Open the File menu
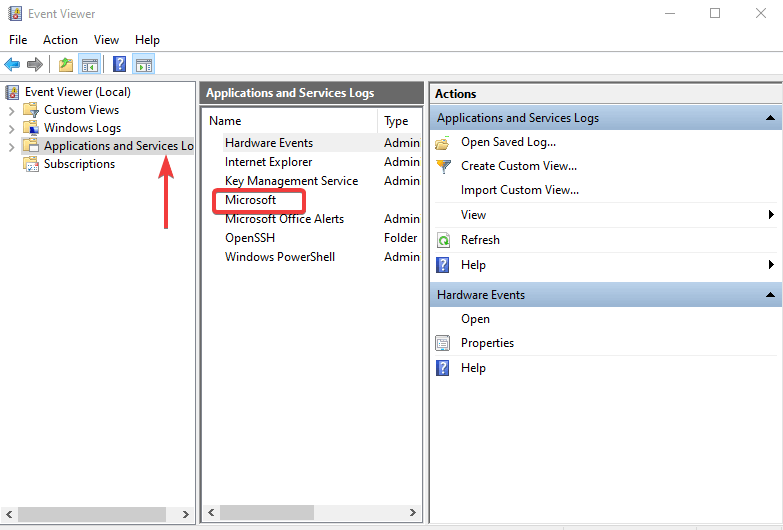The width and height of the screenshot is (783, 530). tap(18, 40)
